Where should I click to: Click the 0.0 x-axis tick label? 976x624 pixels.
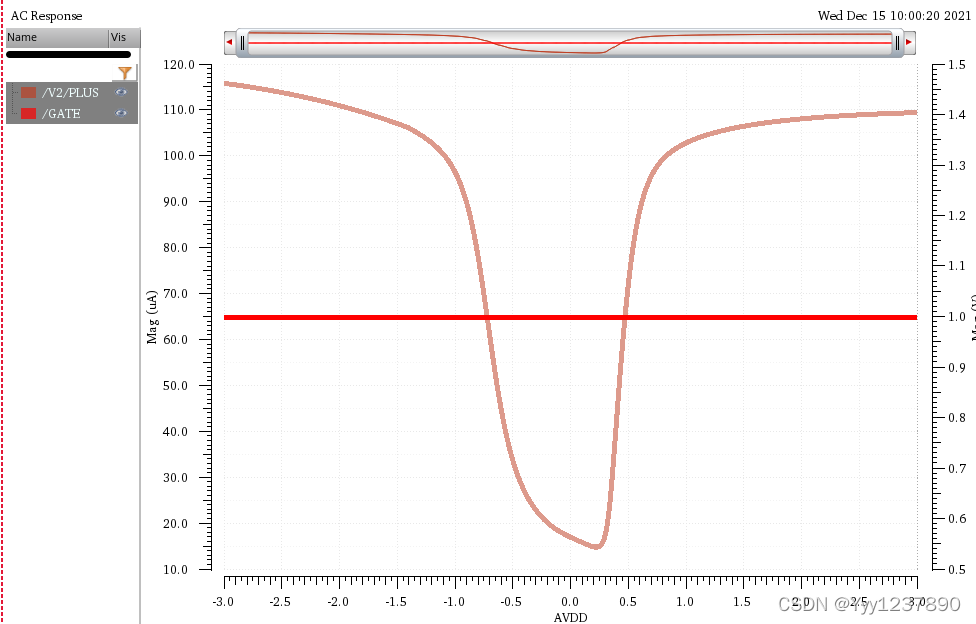570,602
